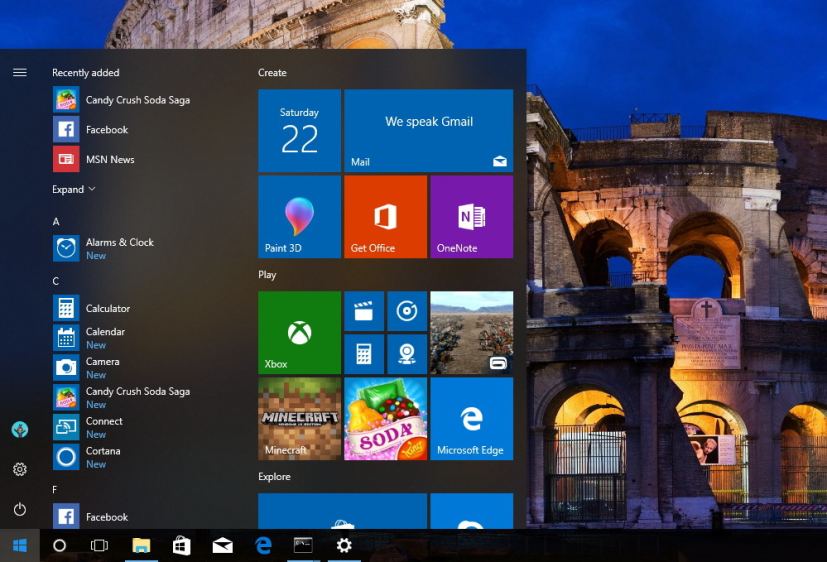Open Edge browser from the taskbar
This screenshot has height=562, width=827.
(263, 545)
